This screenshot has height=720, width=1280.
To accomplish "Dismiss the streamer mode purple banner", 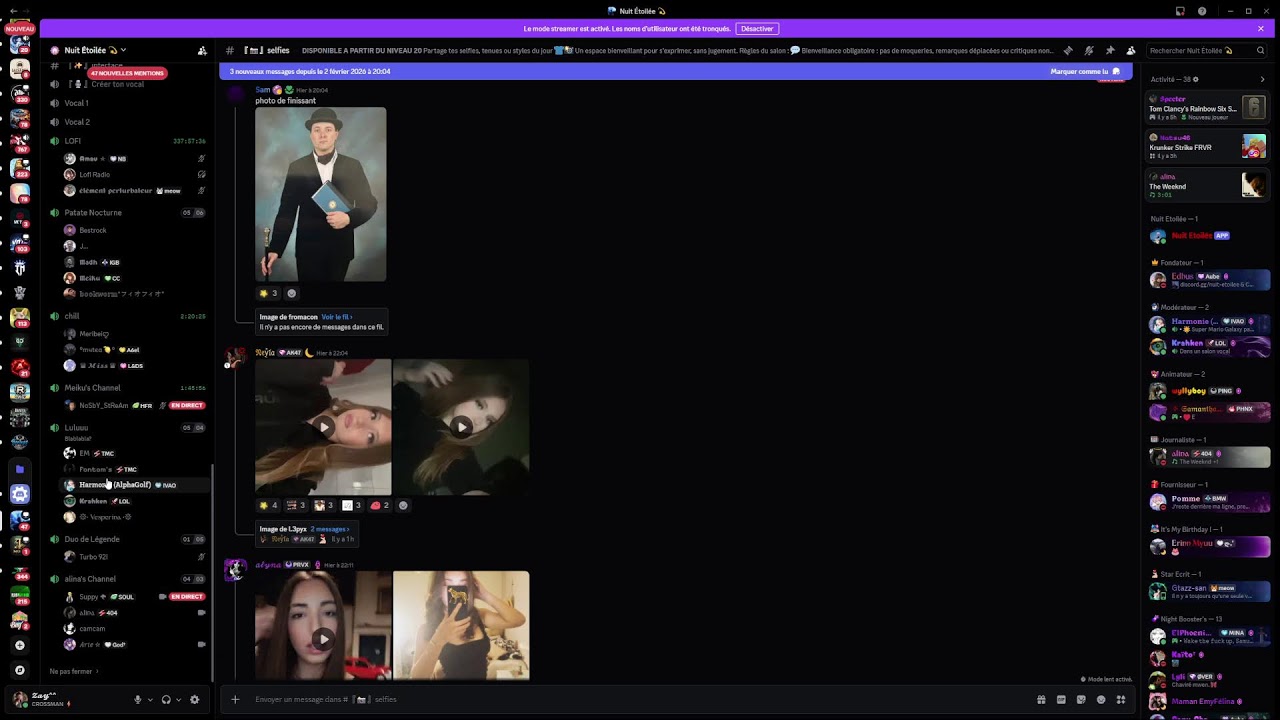I will 1260,29.
